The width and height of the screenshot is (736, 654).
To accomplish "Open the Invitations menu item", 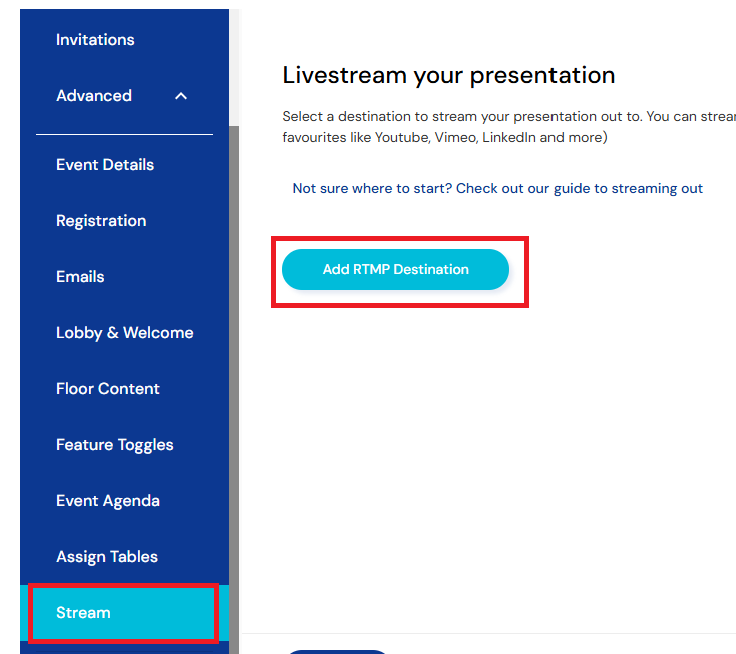I will tap(95, 40).
